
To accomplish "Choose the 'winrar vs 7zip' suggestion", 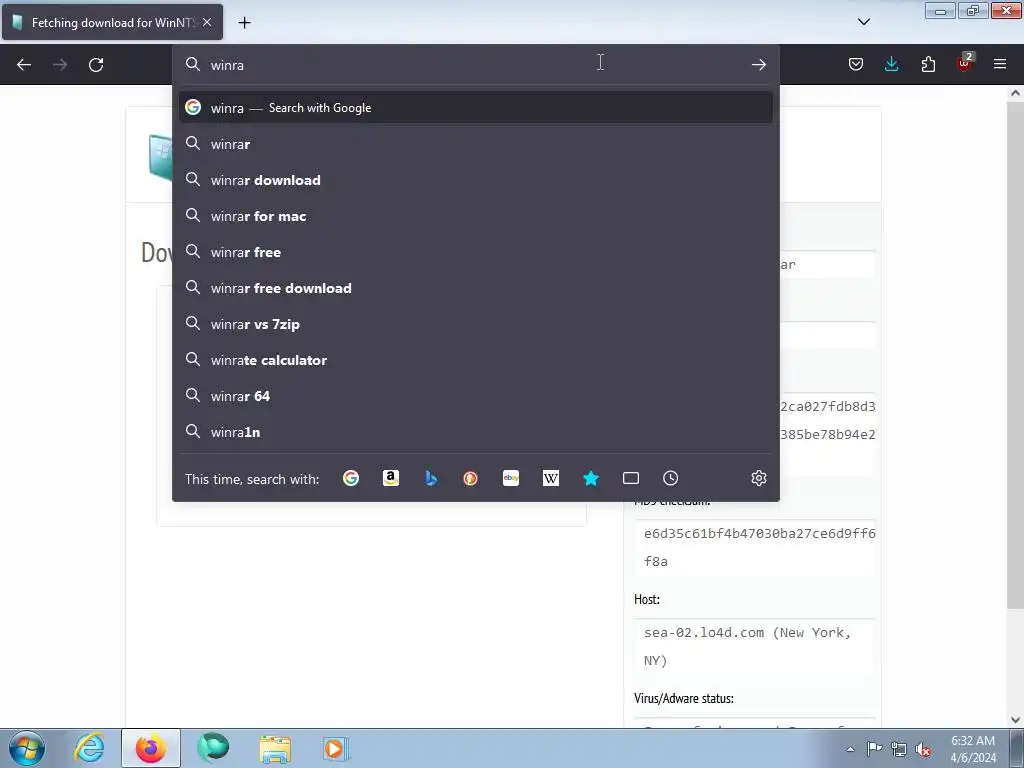I will click(x=475, y=324).
